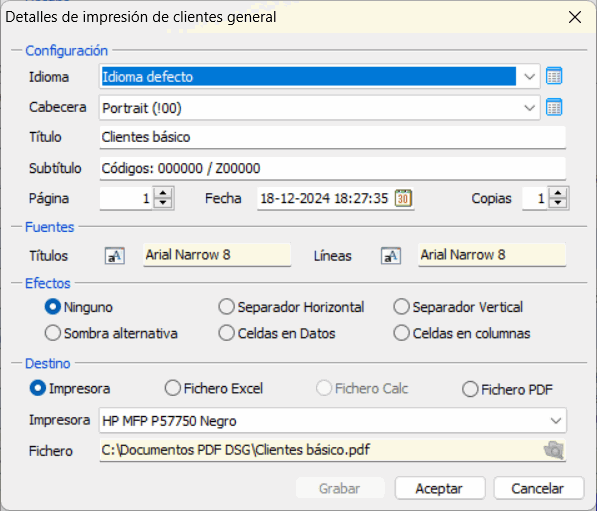The image size is (597, 511).
Task: Open the table icon beside Cabecera
Action: pyautogui.click(x=554, y=107)
